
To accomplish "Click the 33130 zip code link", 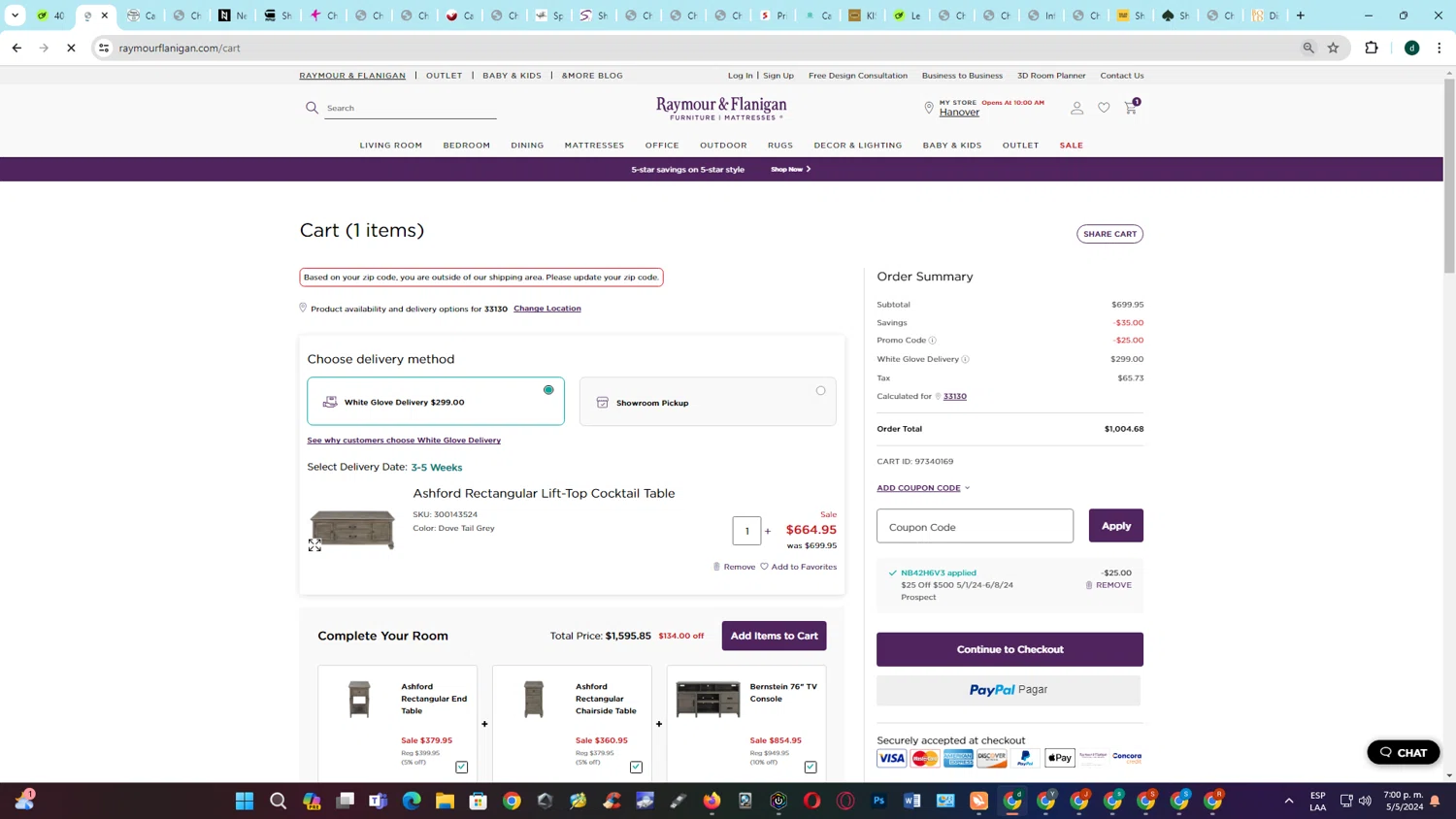I will [x=955, y=396].
